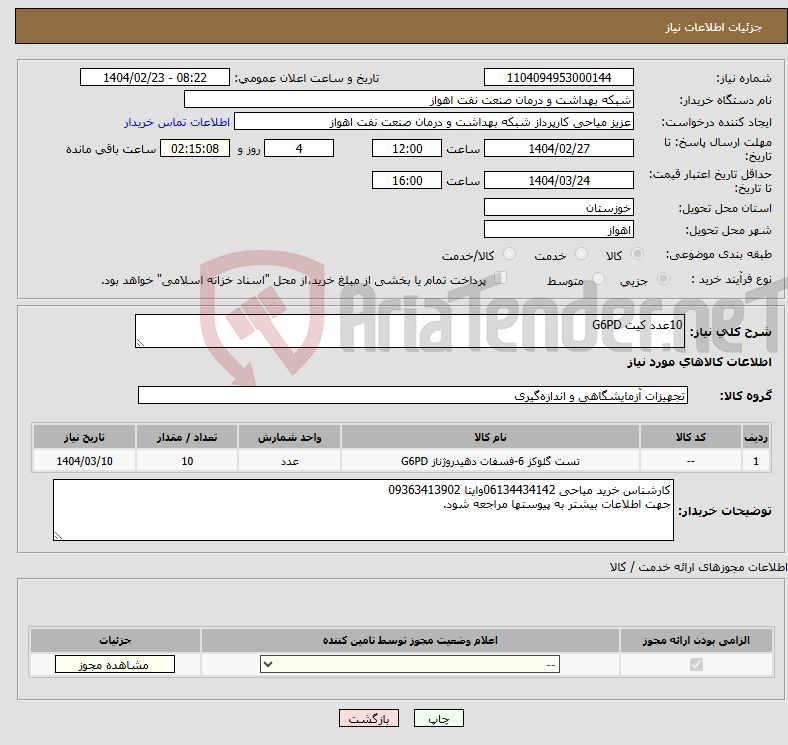Click the remaining days field showing 4
Screen dimensions: 788x745
click(299, 148)
